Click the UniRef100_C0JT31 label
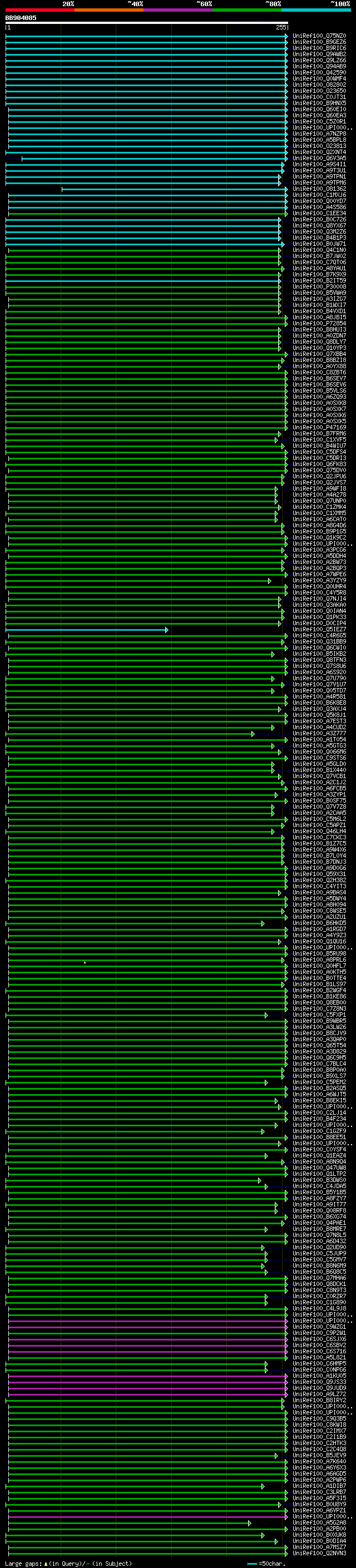The width and height of the screenshot is (356, 1568). (x=319, y=97)
